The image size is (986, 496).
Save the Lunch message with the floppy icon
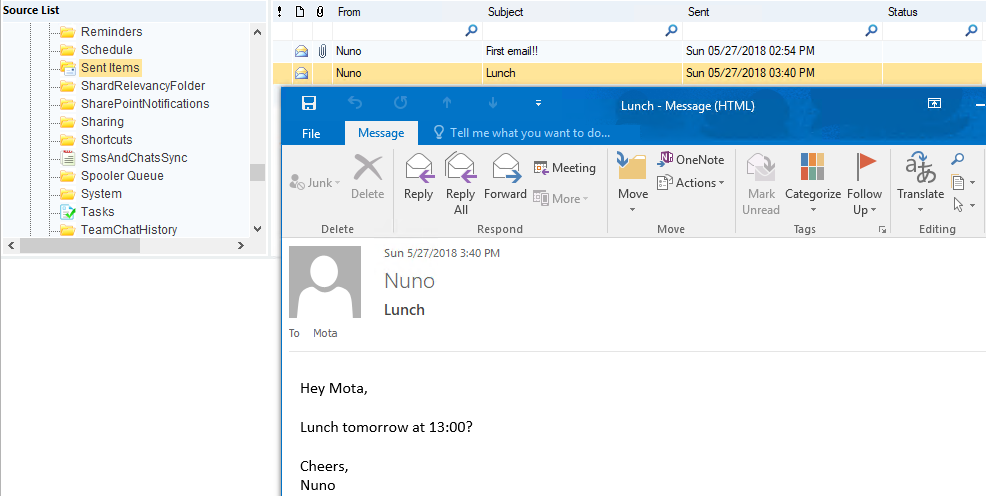point(309,104)
